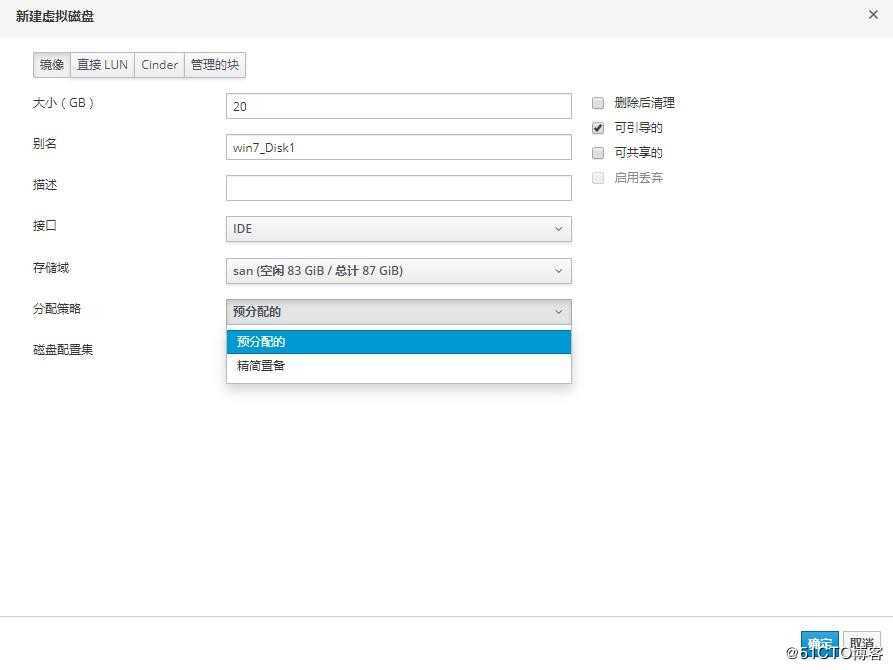Toggle the disabled 启用丢弃 checkbox
The width and height of the screenshot is (893, 670).
coord(598,178)
